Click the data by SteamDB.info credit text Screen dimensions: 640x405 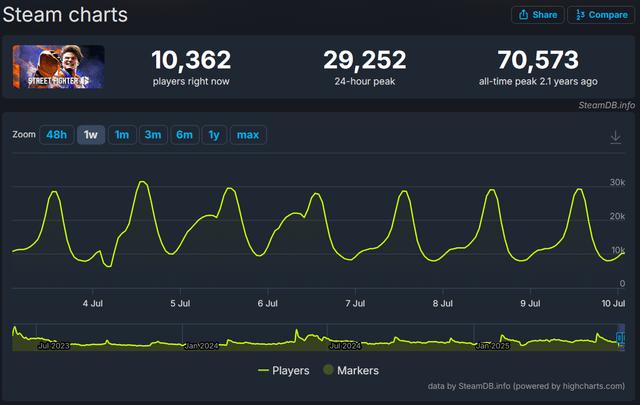(526, 386)
